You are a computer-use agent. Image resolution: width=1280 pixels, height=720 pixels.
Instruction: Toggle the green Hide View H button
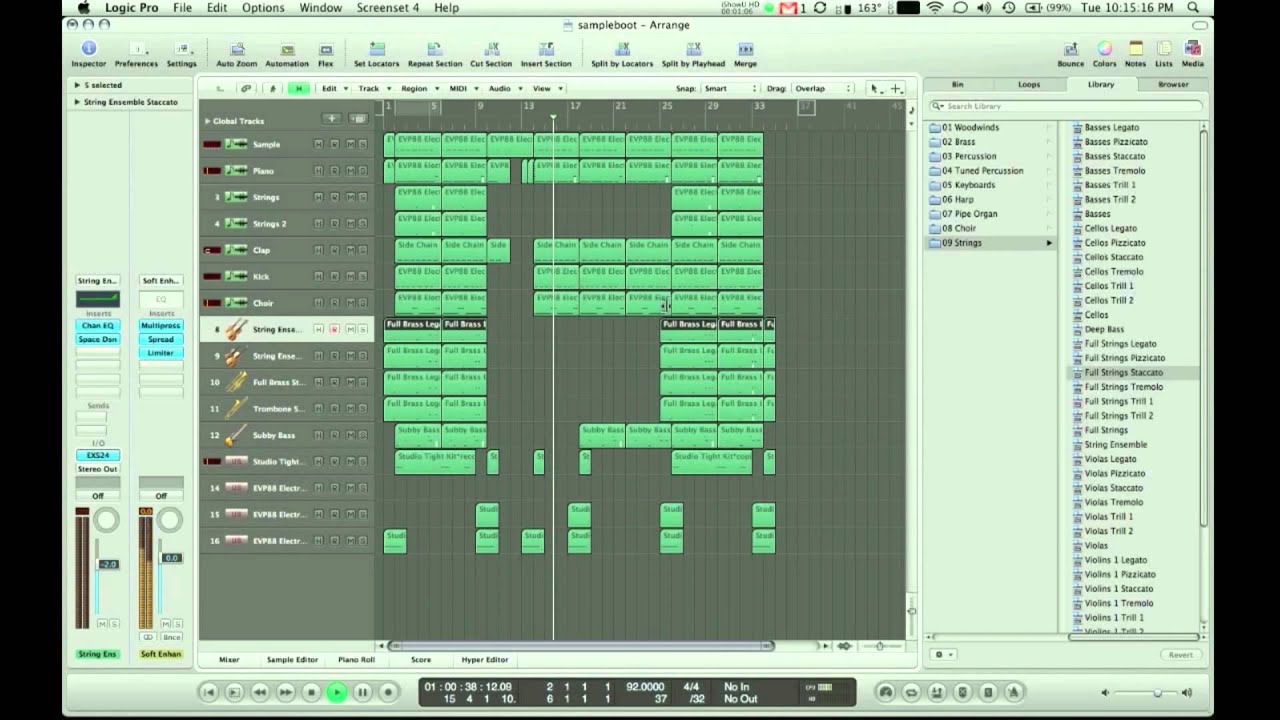298,88
